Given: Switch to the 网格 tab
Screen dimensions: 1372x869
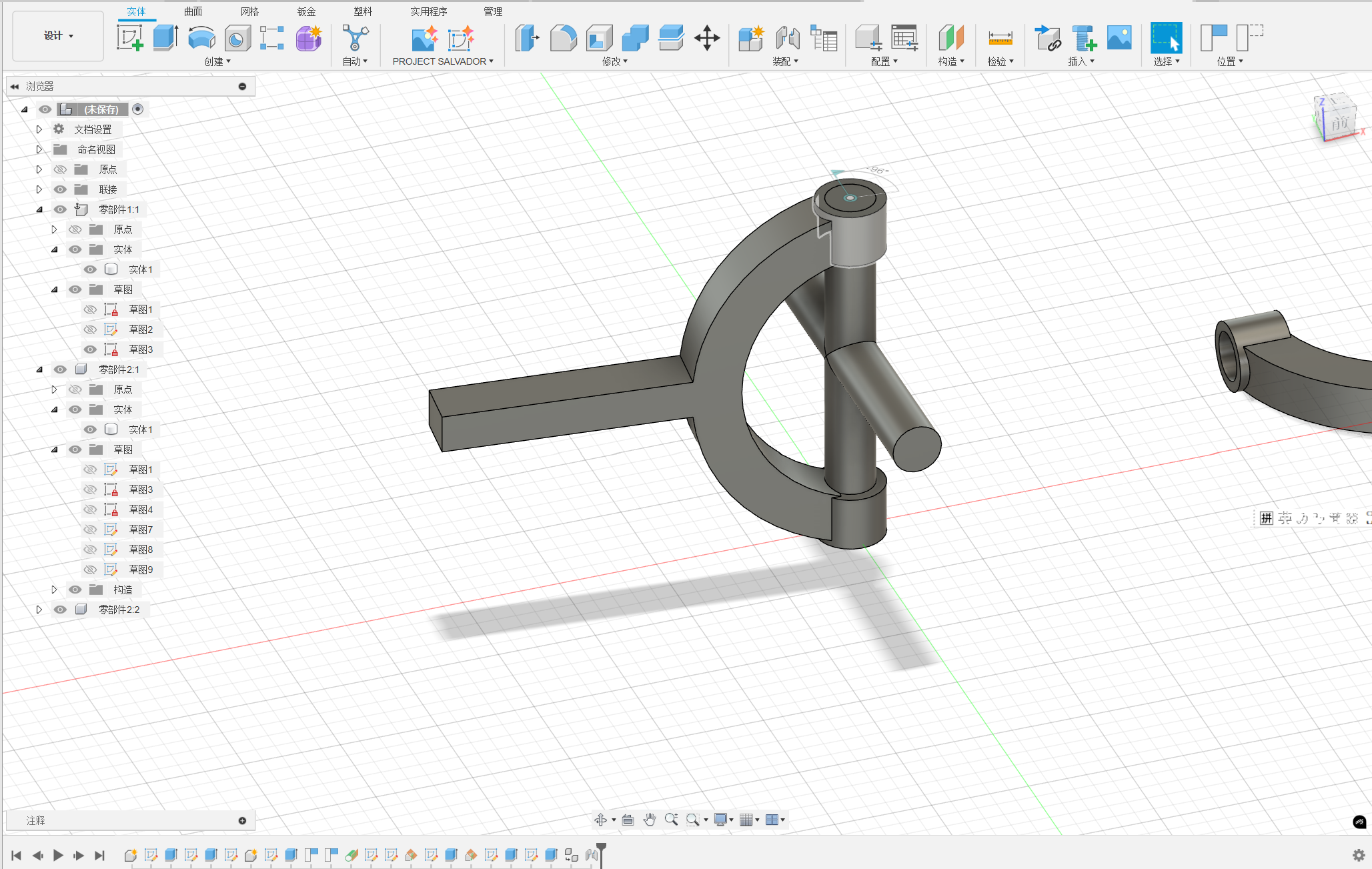Looking at the screenshot, I should point(250,11).
